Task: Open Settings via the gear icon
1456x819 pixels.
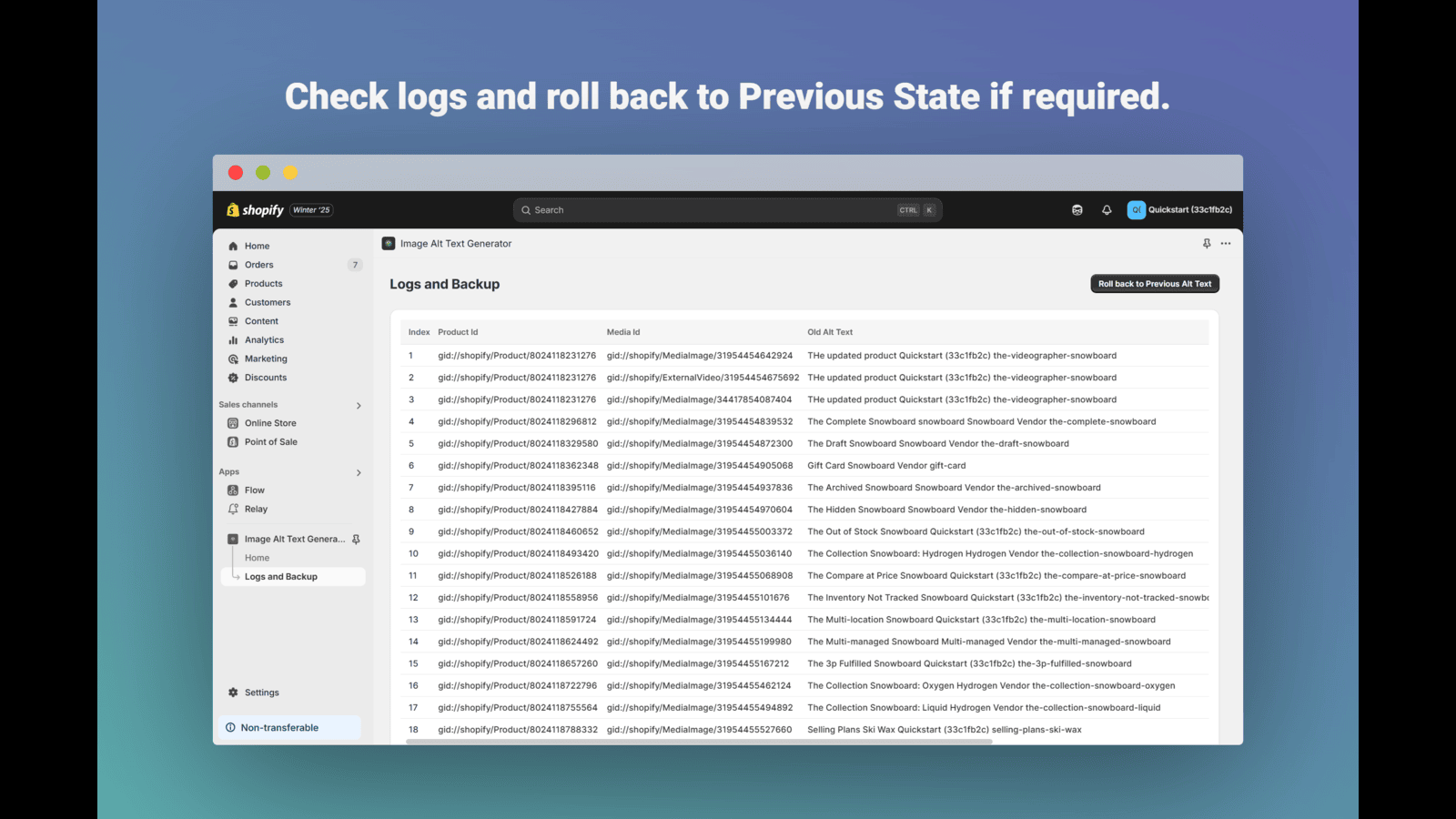Action: click(233, 693)
